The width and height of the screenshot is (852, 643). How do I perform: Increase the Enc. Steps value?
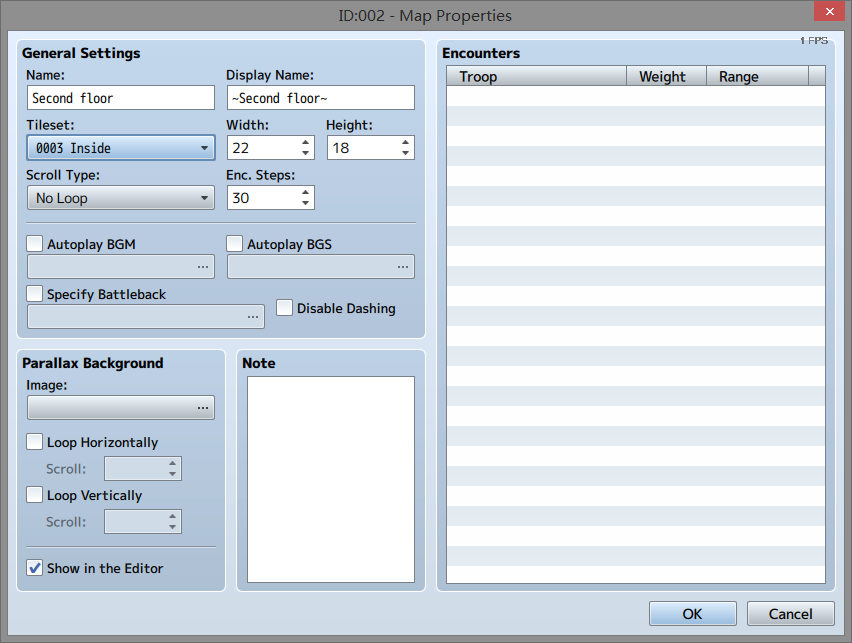[305, 192]
